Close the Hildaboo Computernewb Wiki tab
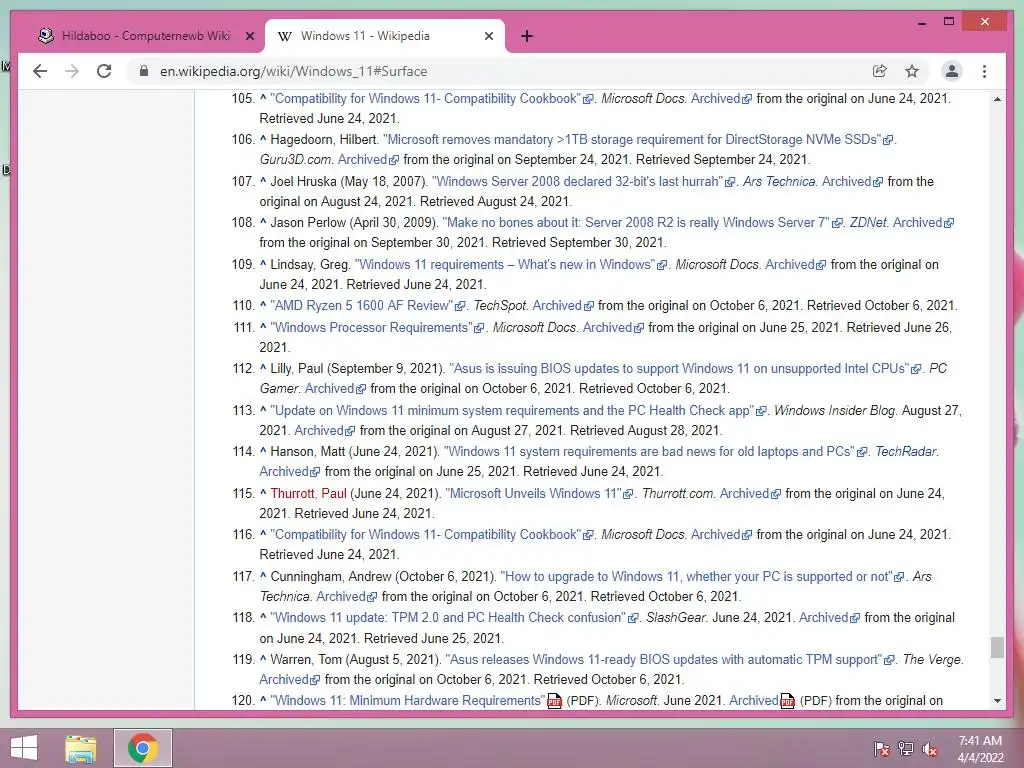The height and width of the screenshot is (768, 1024). (x=249, y=37)
